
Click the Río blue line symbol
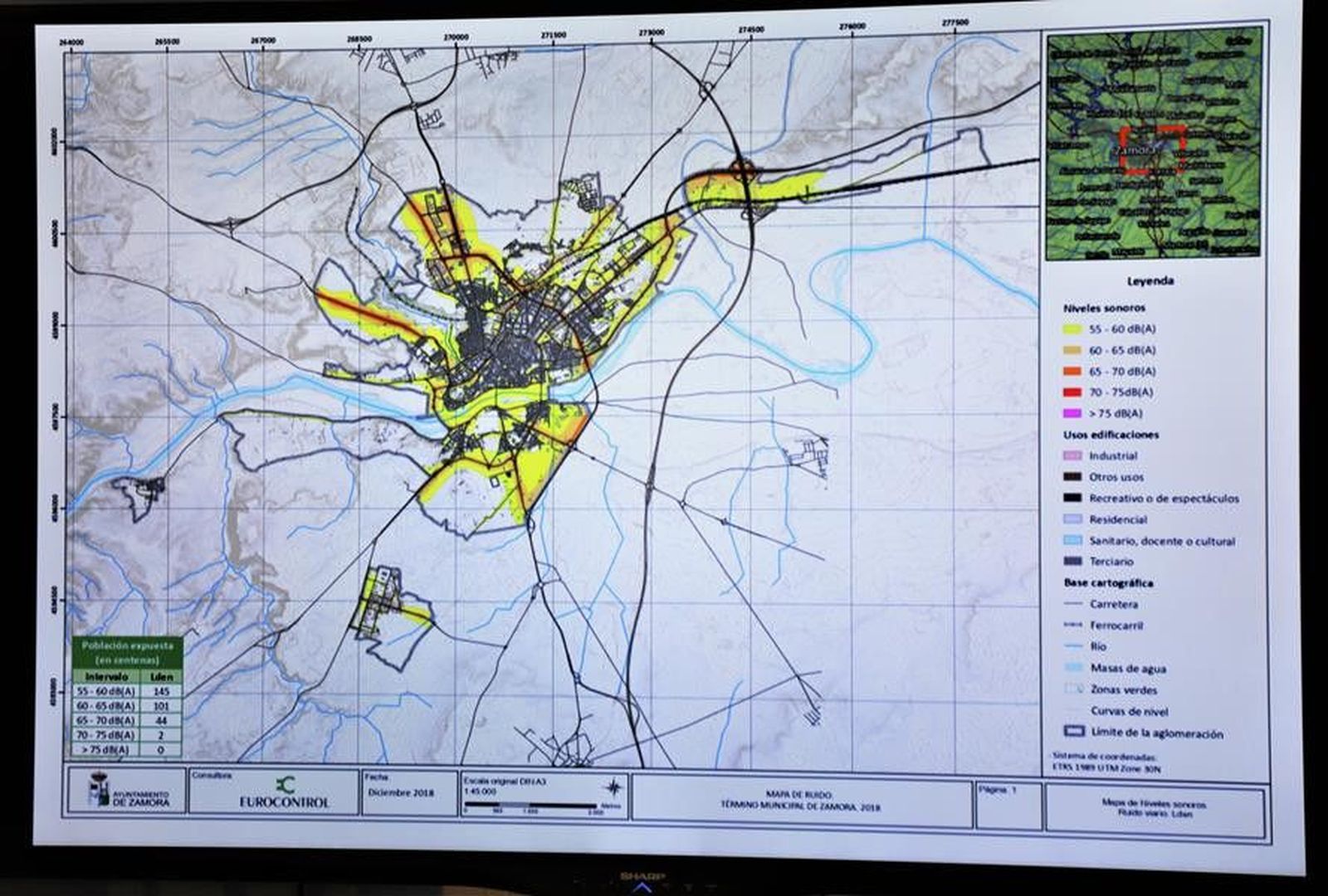(1074, 646)
